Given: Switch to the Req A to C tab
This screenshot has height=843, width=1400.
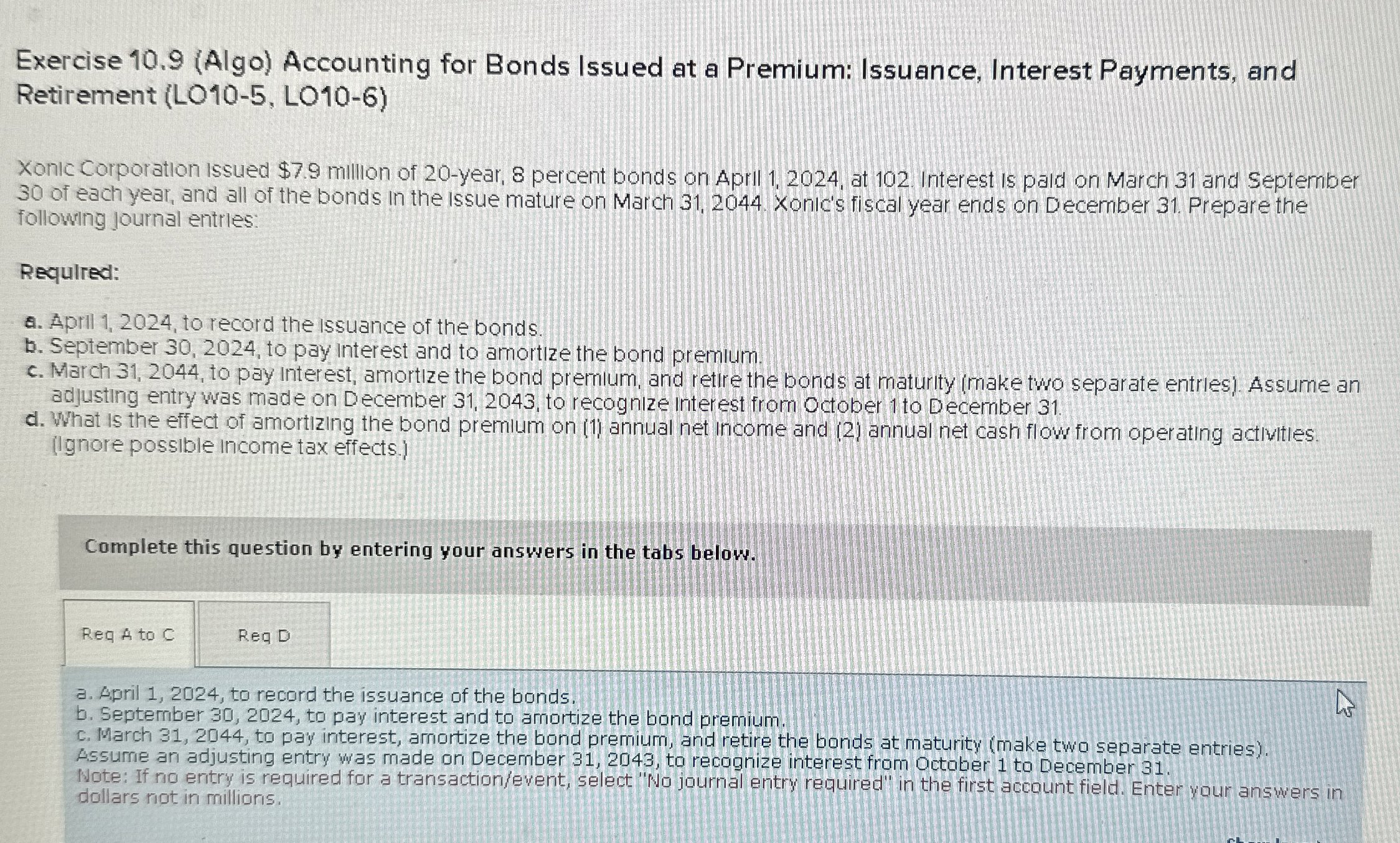Looking at the screenshot, I should pos(128,633).
